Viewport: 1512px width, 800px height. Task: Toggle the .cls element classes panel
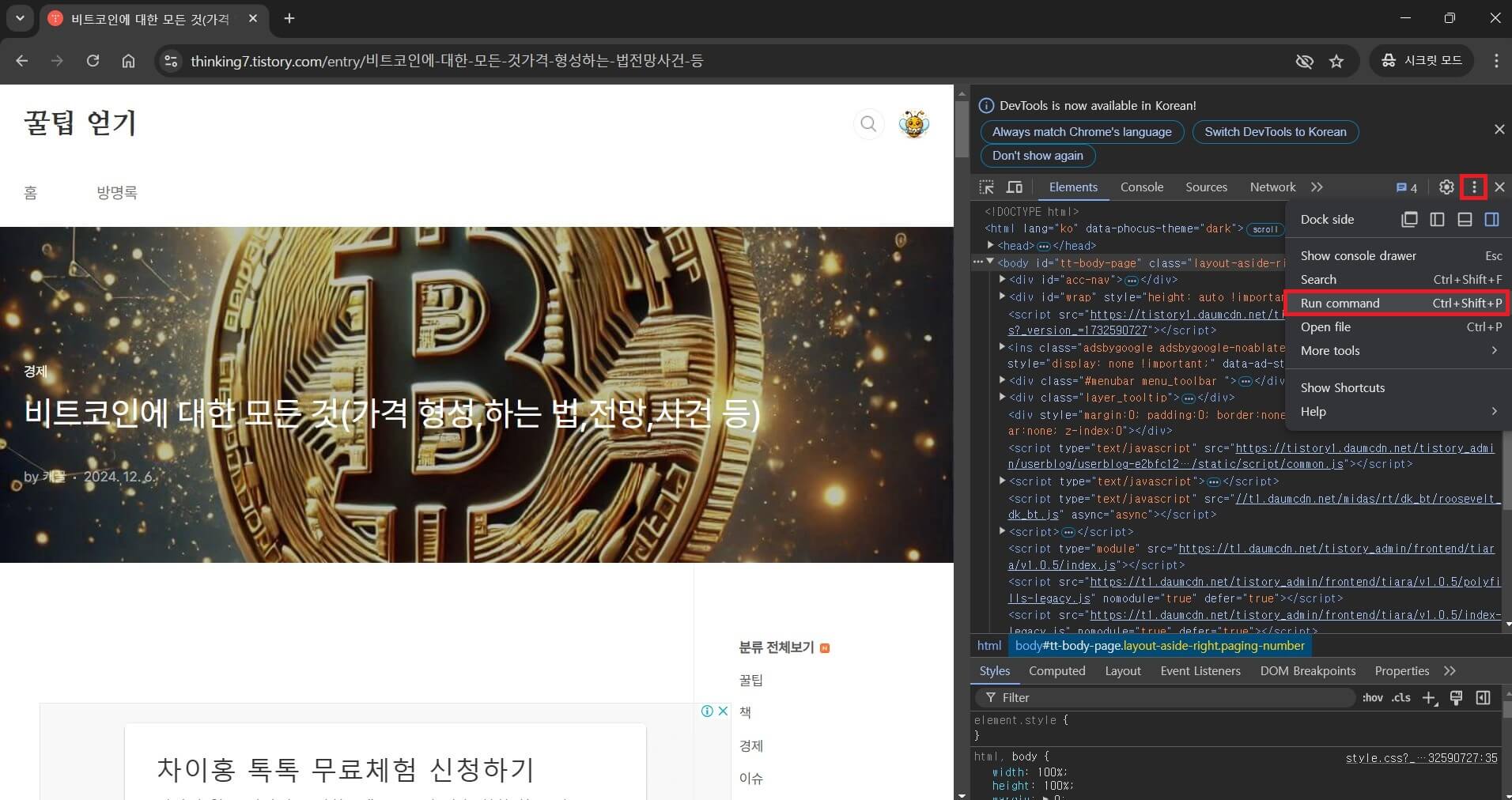click(x=1401, y=698)
